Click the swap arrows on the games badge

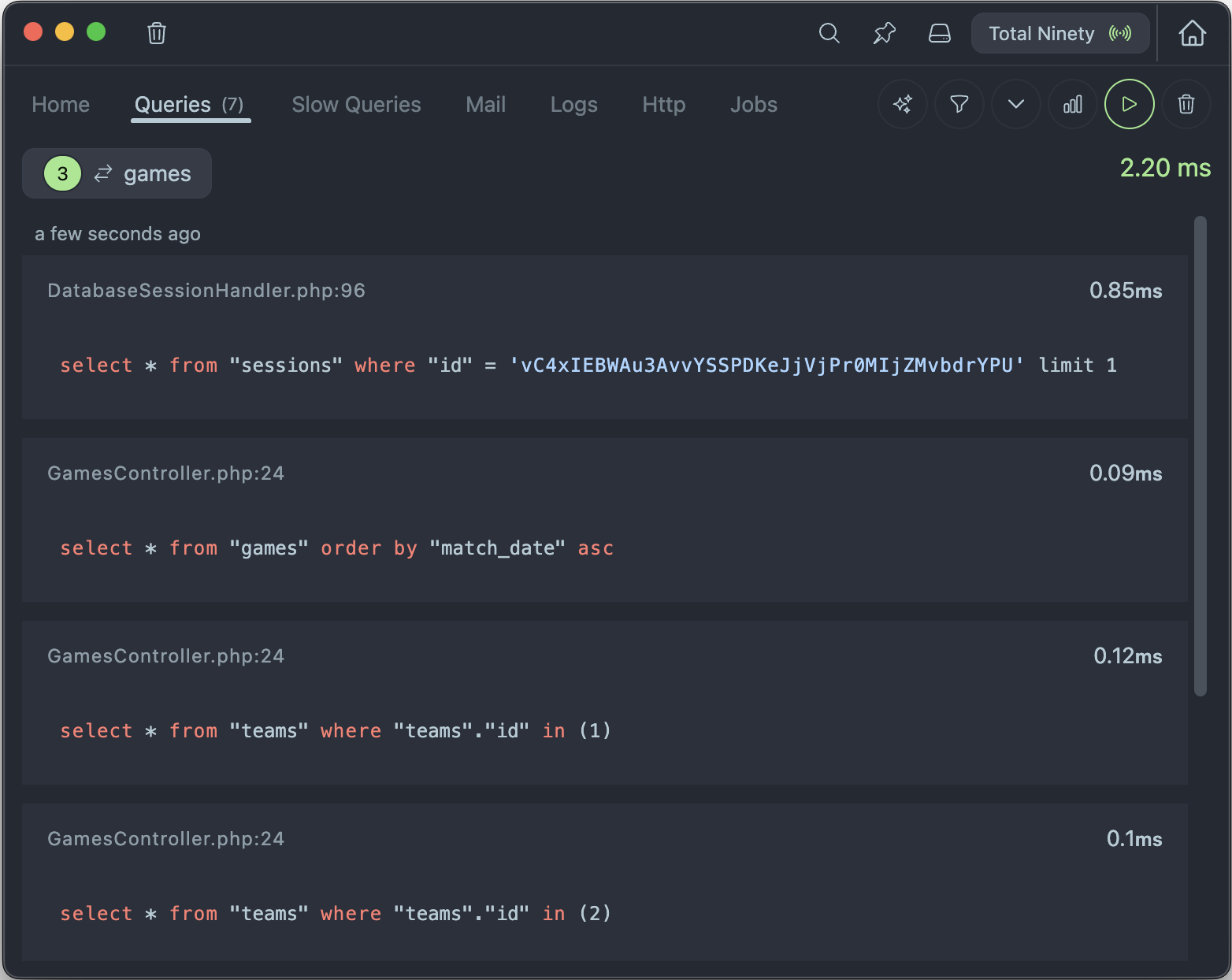pos(102,173)
